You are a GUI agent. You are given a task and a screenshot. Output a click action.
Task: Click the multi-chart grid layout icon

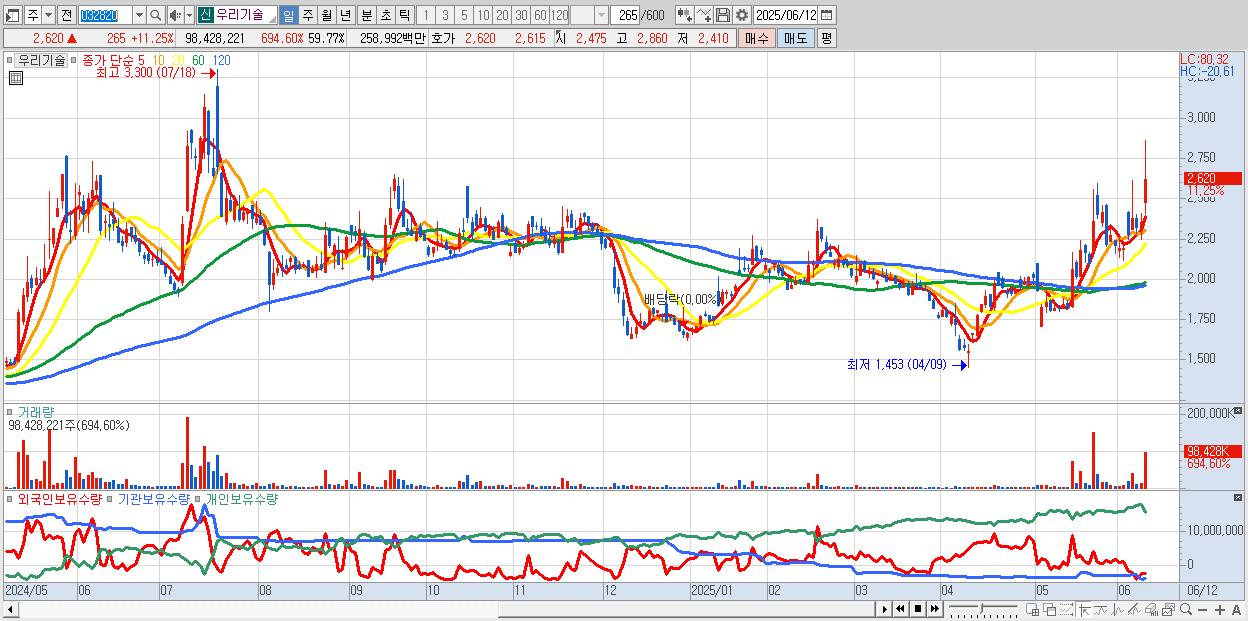pyautogui.click(x=1033, y=609)
